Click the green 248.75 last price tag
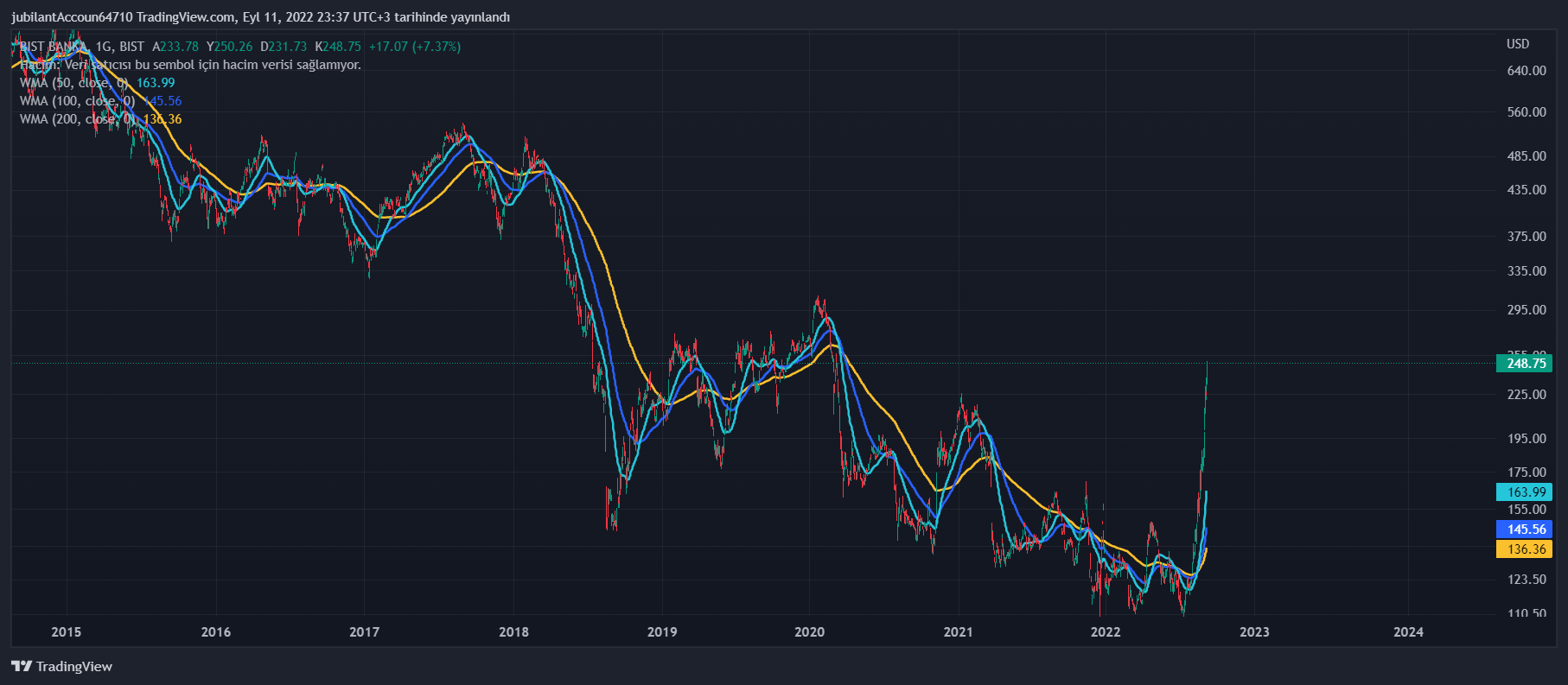Viewport: 1568px width, 685px height. click(1524, 364)
